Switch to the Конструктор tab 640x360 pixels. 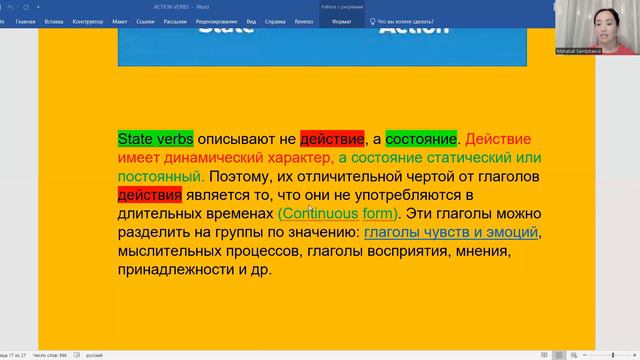tap(88, 22)
